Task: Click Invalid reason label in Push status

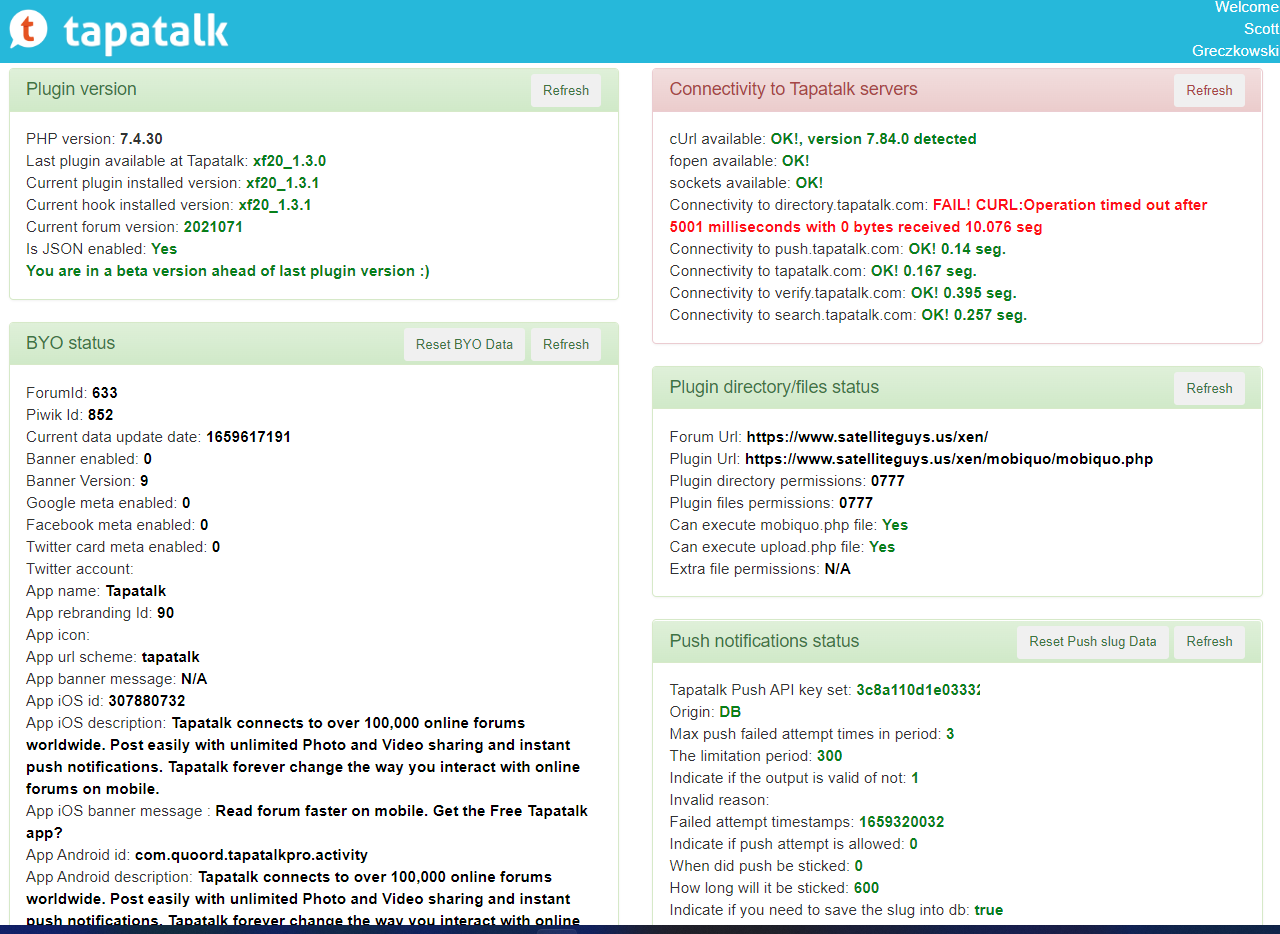Action: pos(720,800)
